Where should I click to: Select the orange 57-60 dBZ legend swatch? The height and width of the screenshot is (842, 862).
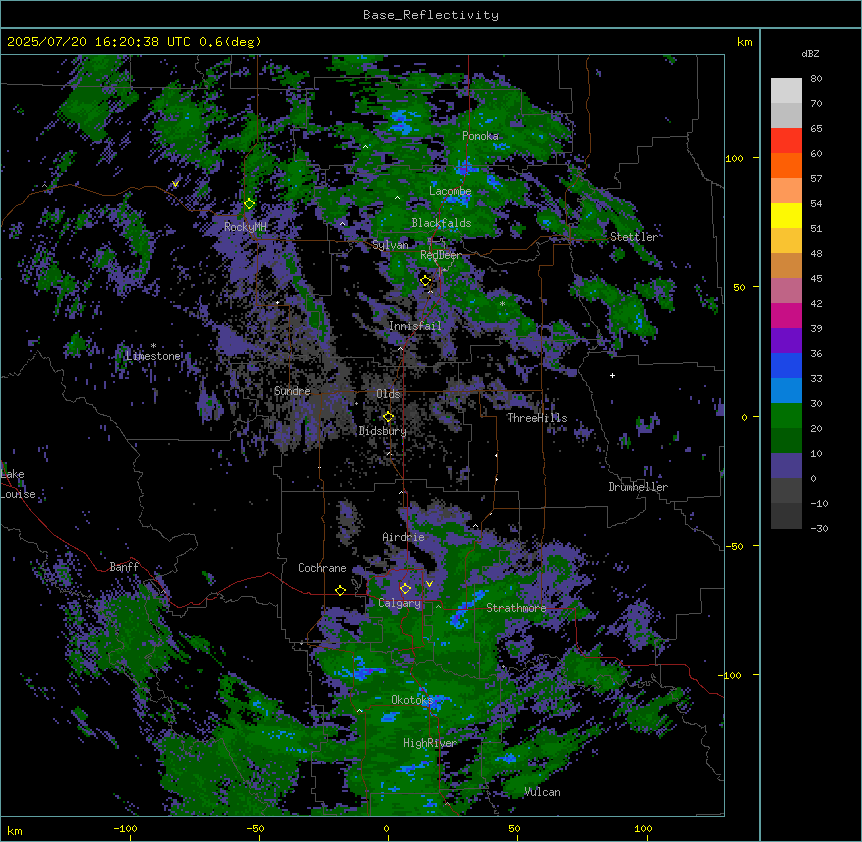coord(786,165)
